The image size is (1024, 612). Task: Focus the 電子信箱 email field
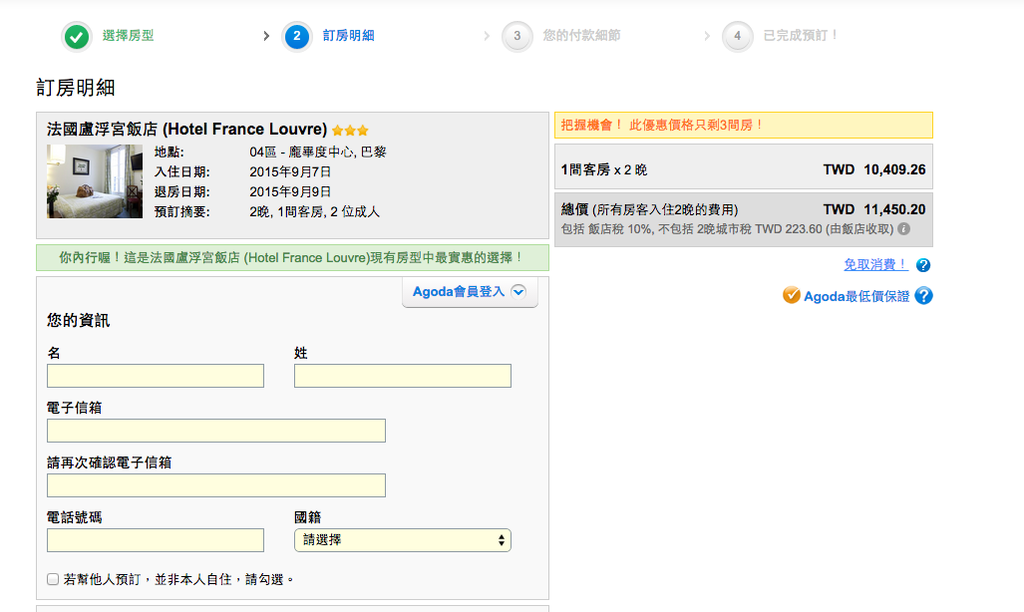(216, 431)
